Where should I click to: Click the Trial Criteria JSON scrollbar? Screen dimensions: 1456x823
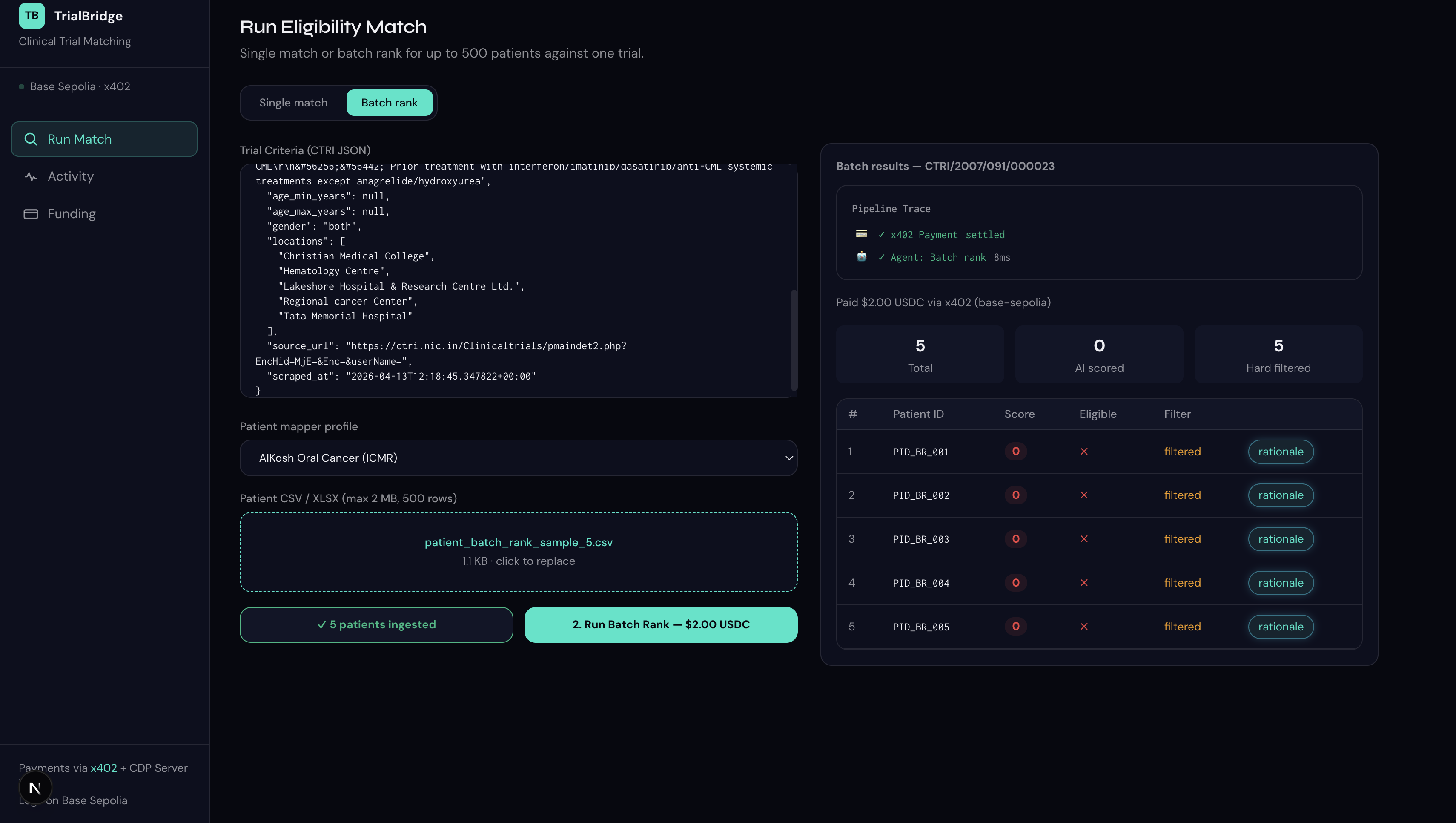tap(794, 340)
